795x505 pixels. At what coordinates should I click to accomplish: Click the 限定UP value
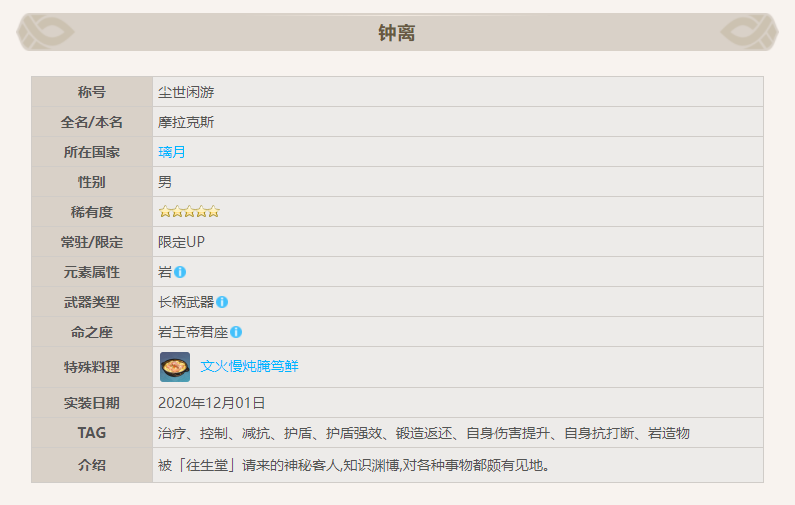182,242
